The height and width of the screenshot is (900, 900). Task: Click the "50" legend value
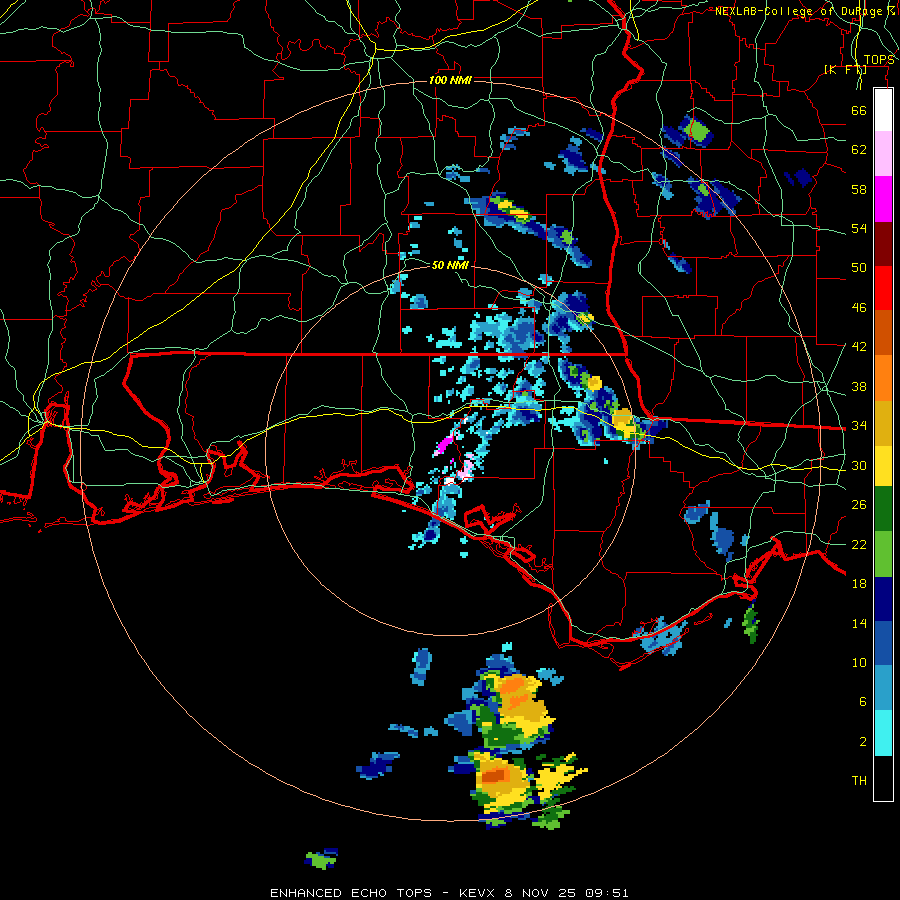(x=859, y=267)
